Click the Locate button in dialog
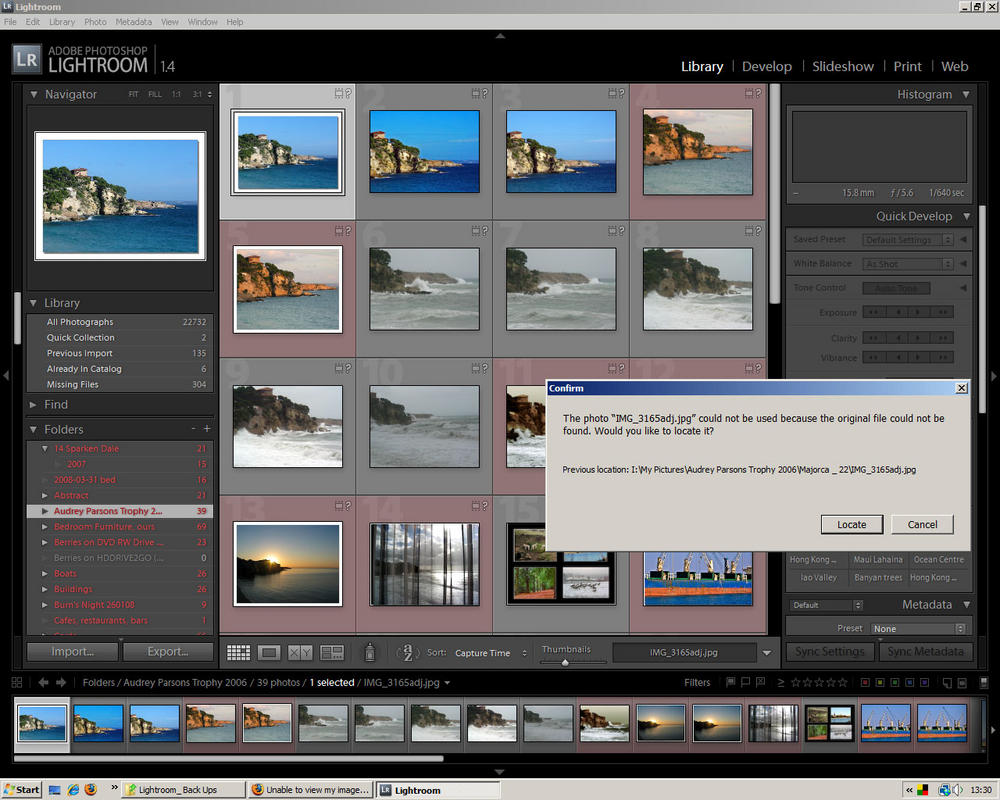Screen dimensions: 1000x800 point(851,524)
